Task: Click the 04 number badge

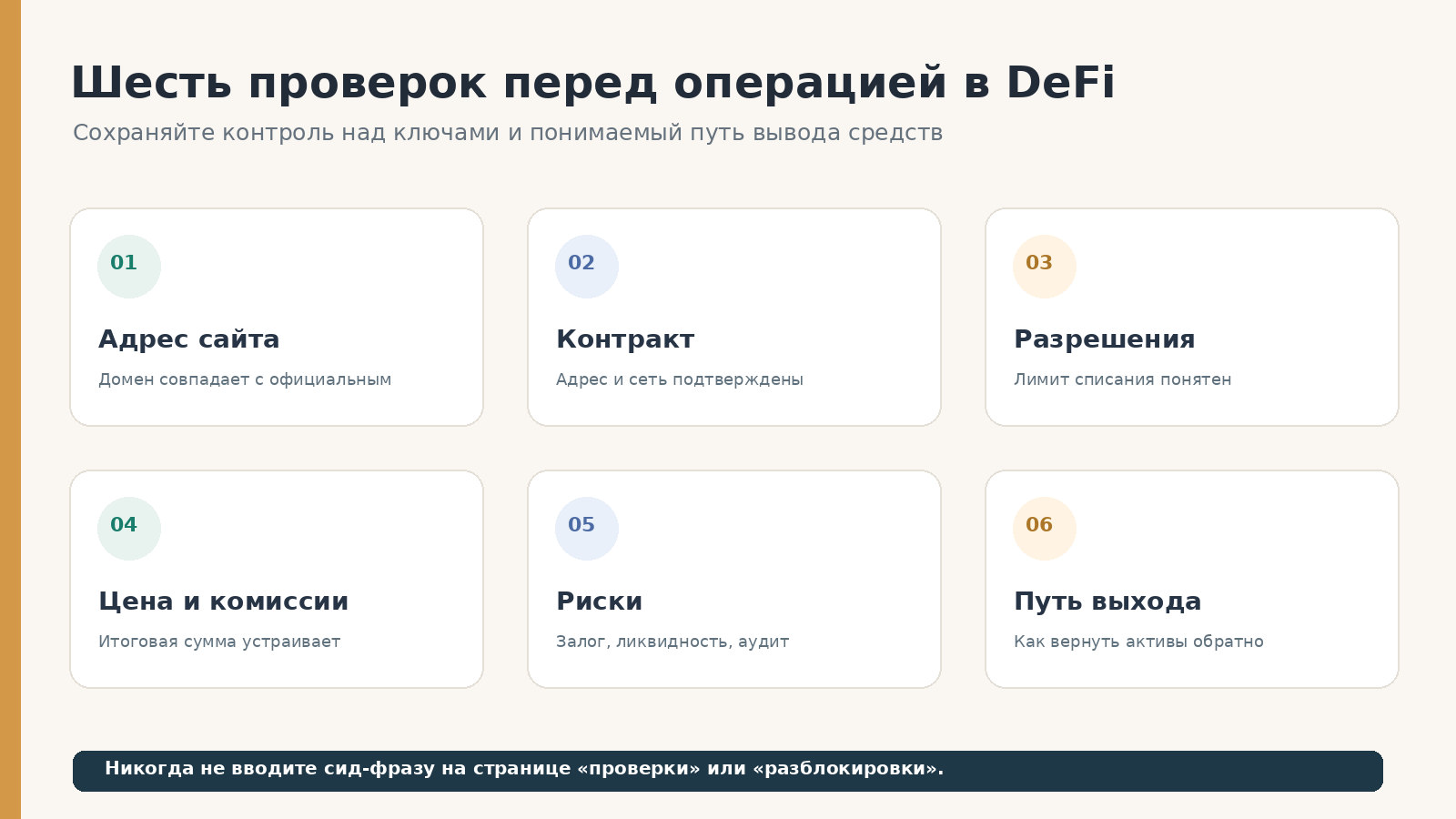Action: [x=129, y=529]
